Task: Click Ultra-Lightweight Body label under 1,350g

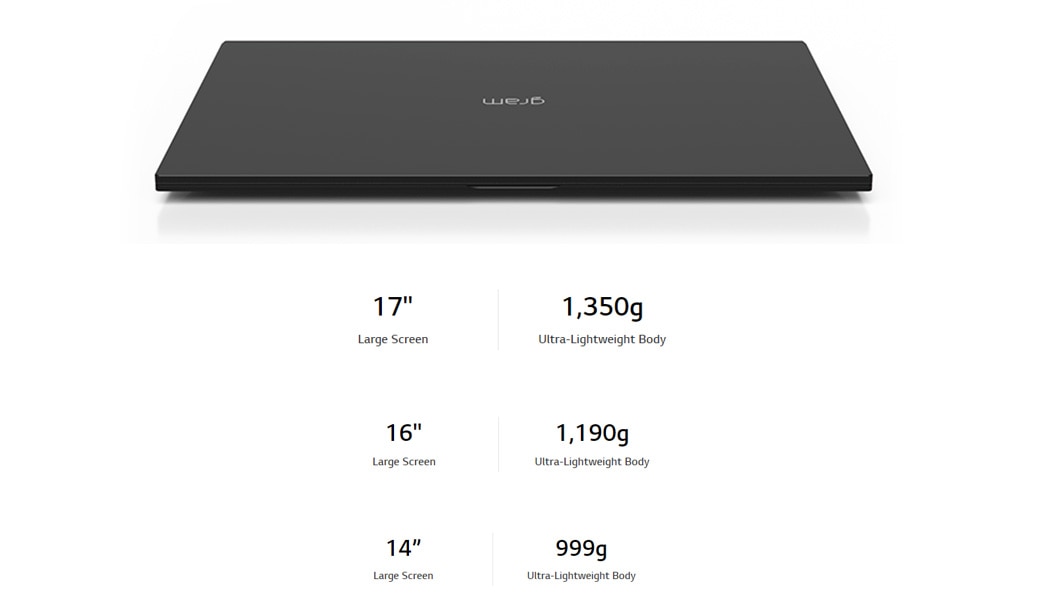Action: click(602, 339)
